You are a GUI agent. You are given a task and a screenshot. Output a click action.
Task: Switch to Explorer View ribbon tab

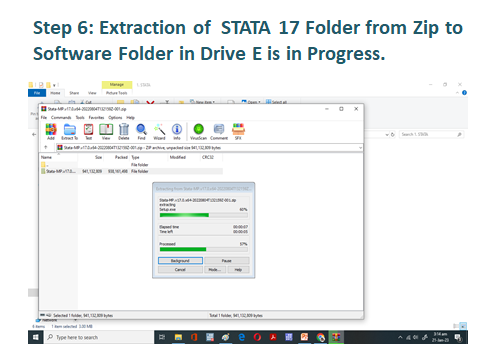pyautogui.click(x=92, y=93)
